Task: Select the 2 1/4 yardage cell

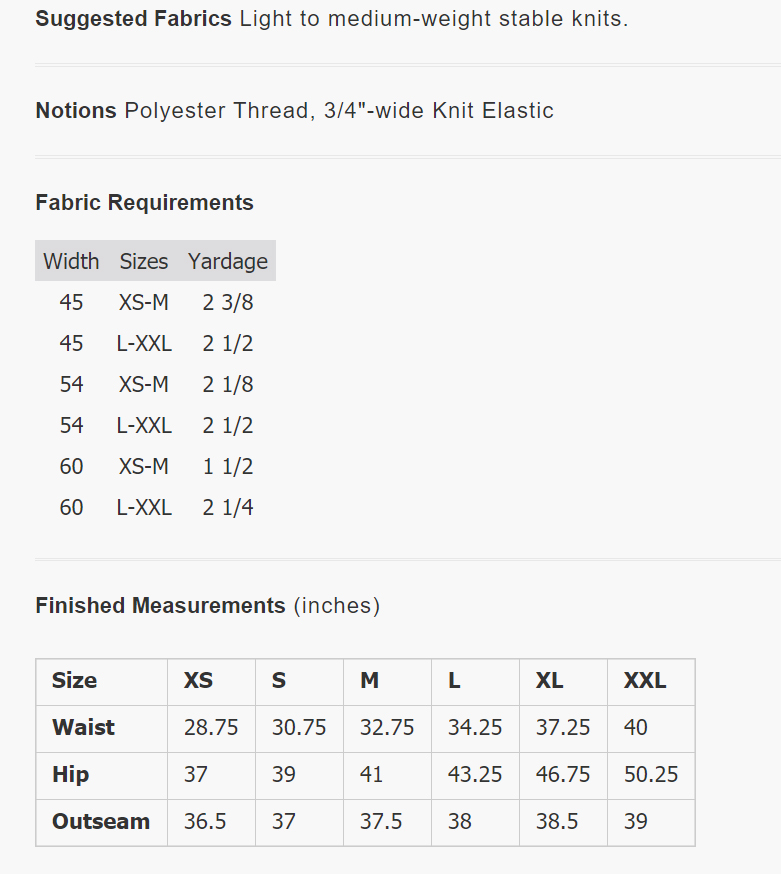Action: pos(228,507)
